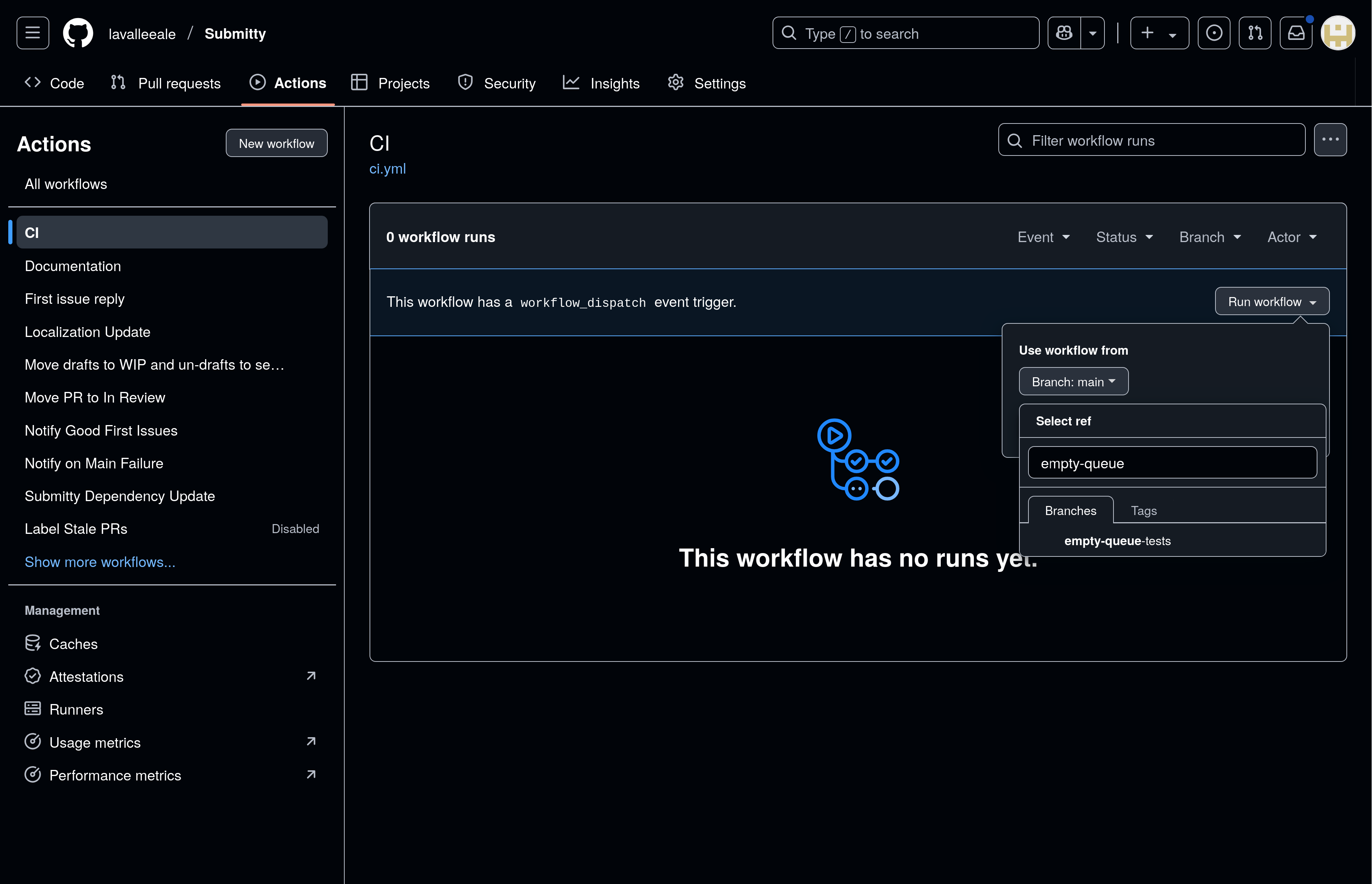Open Attestations management page

click(172, 677)
